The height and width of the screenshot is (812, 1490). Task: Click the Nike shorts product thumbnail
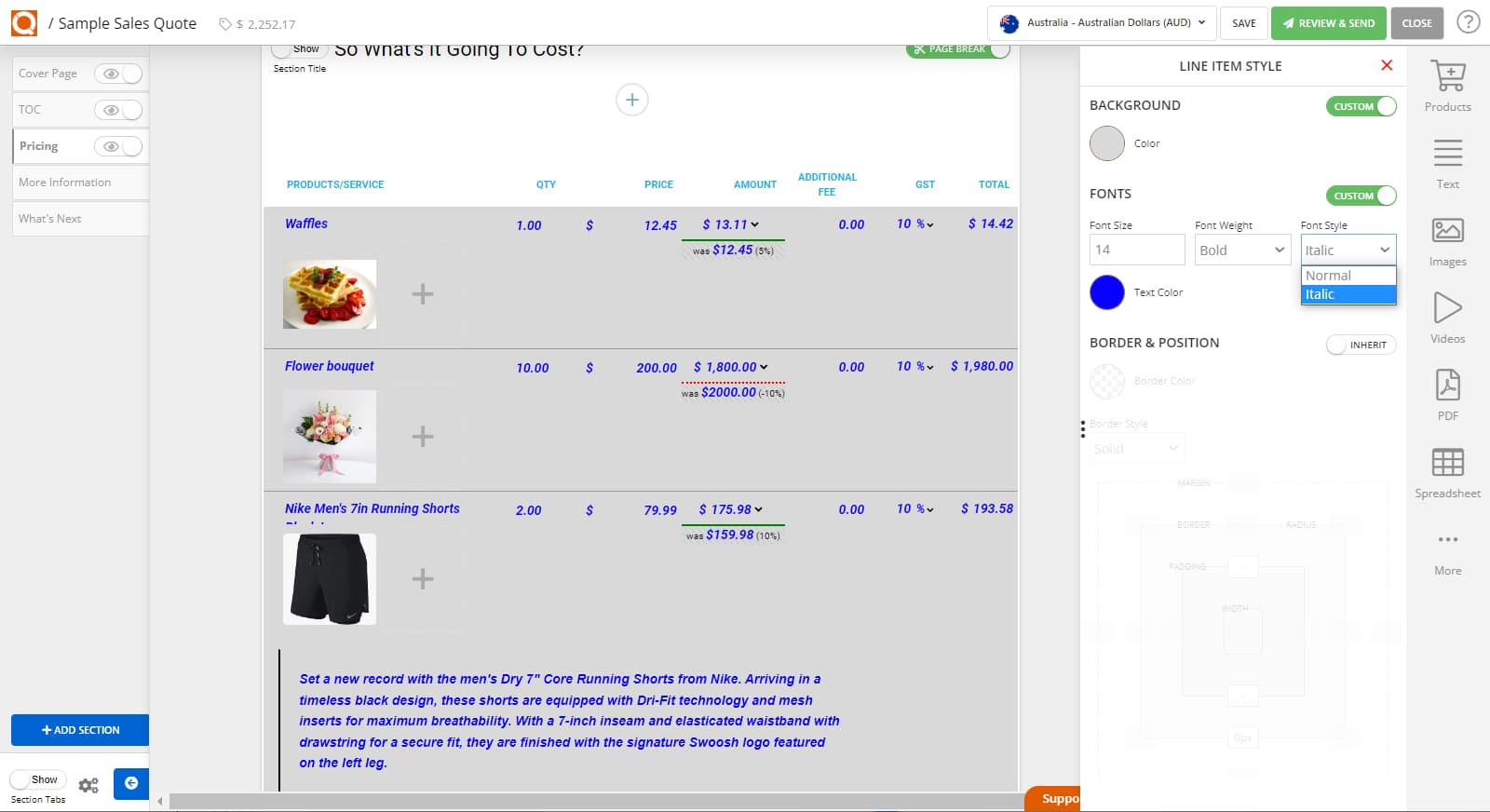coord(330,579)
